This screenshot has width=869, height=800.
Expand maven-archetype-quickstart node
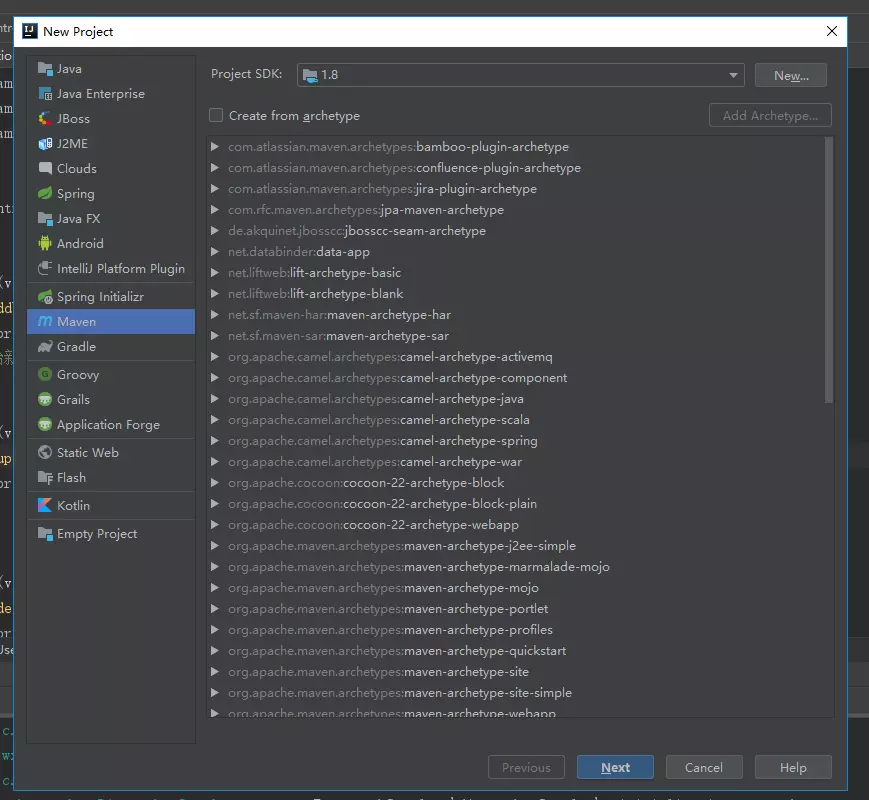point(214,651)
